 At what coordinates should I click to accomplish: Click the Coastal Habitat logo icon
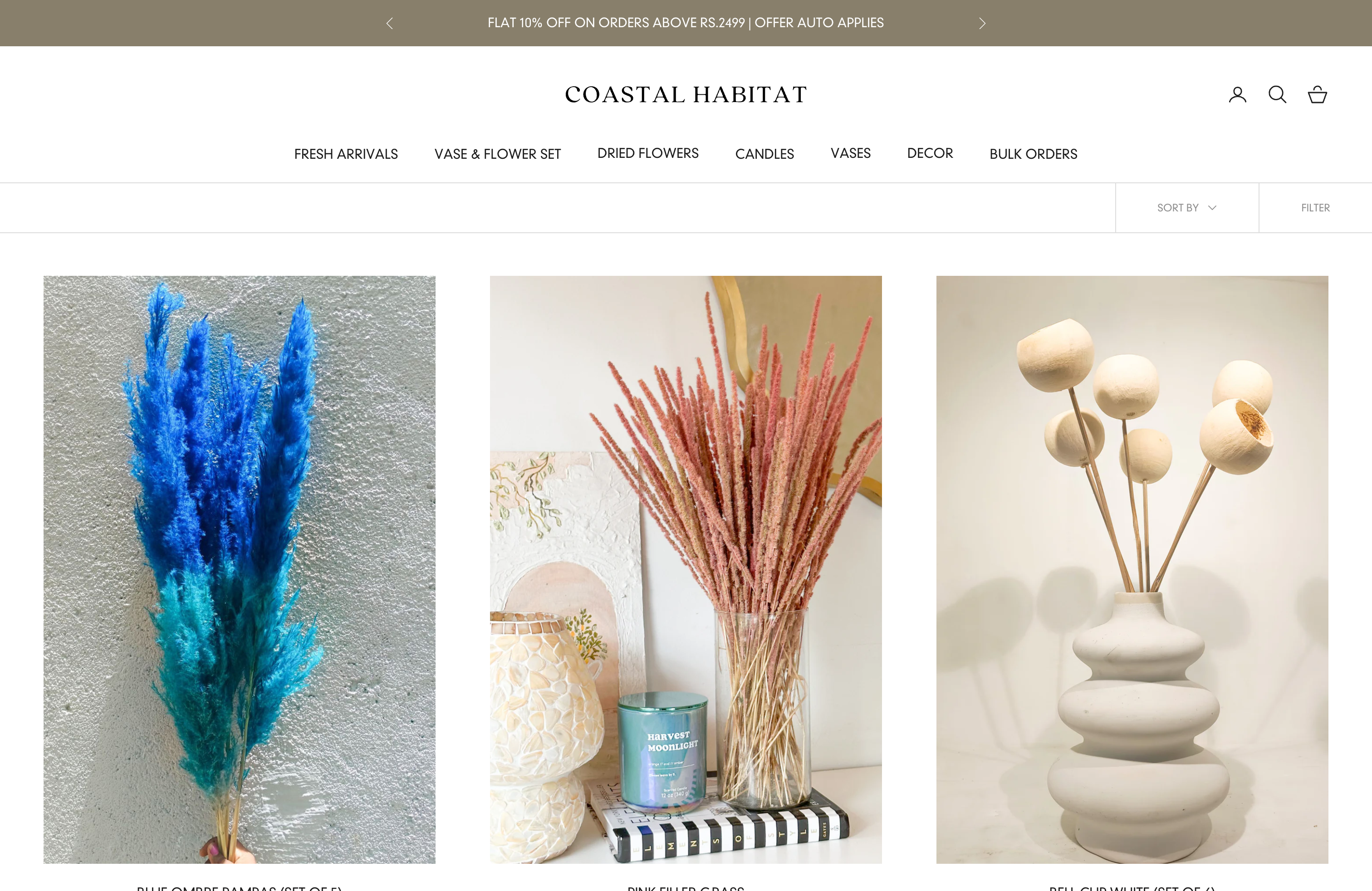coord(686,94)
